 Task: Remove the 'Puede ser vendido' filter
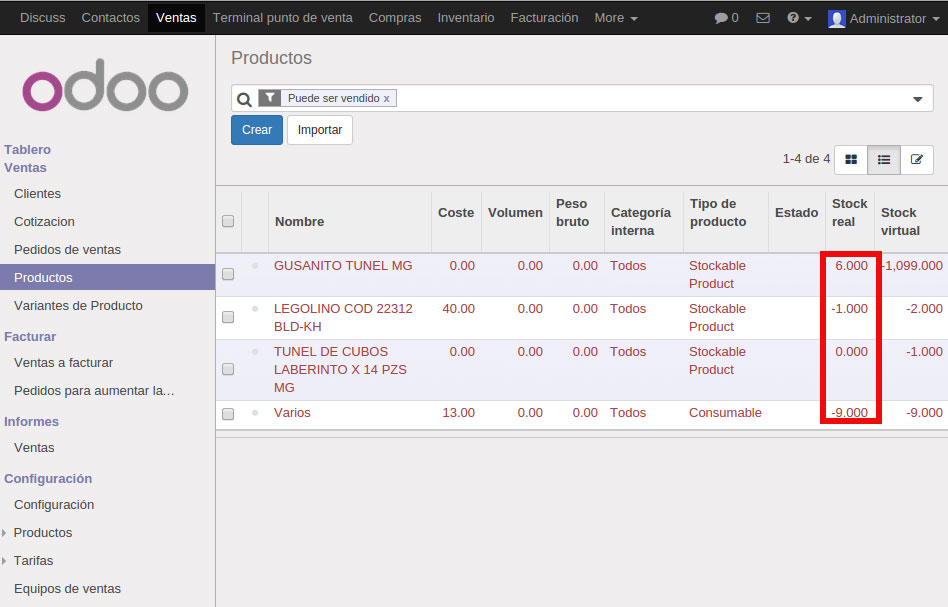[x=386, y=99]
